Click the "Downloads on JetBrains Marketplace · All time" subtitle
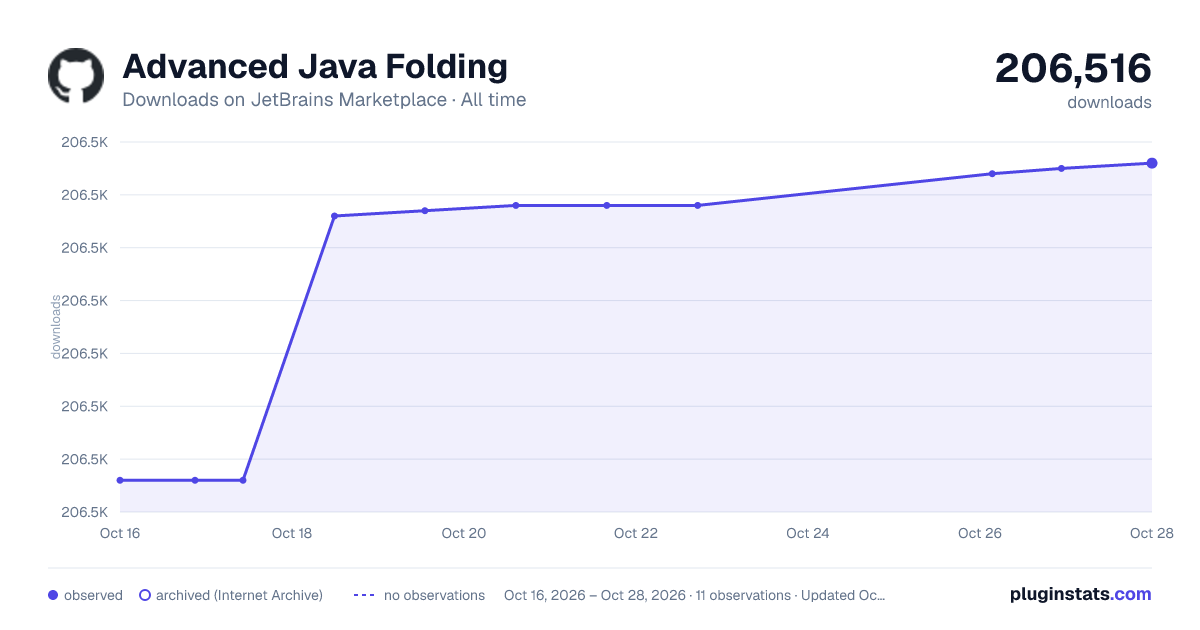1200x630 pixels. [324, 100]
